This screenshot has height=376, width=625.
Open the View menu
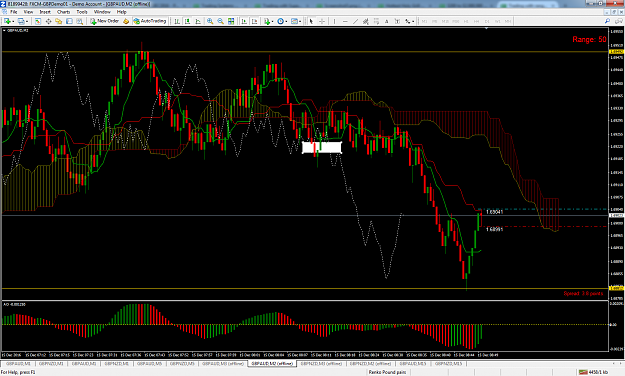point(28,12)
